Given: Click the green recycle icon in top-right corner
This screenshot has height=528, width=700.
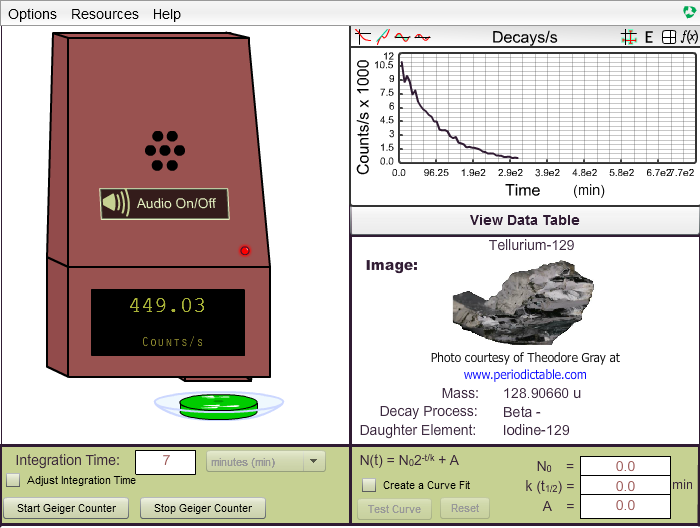Looking at the screenshot, I should click(x=690, y=12).
